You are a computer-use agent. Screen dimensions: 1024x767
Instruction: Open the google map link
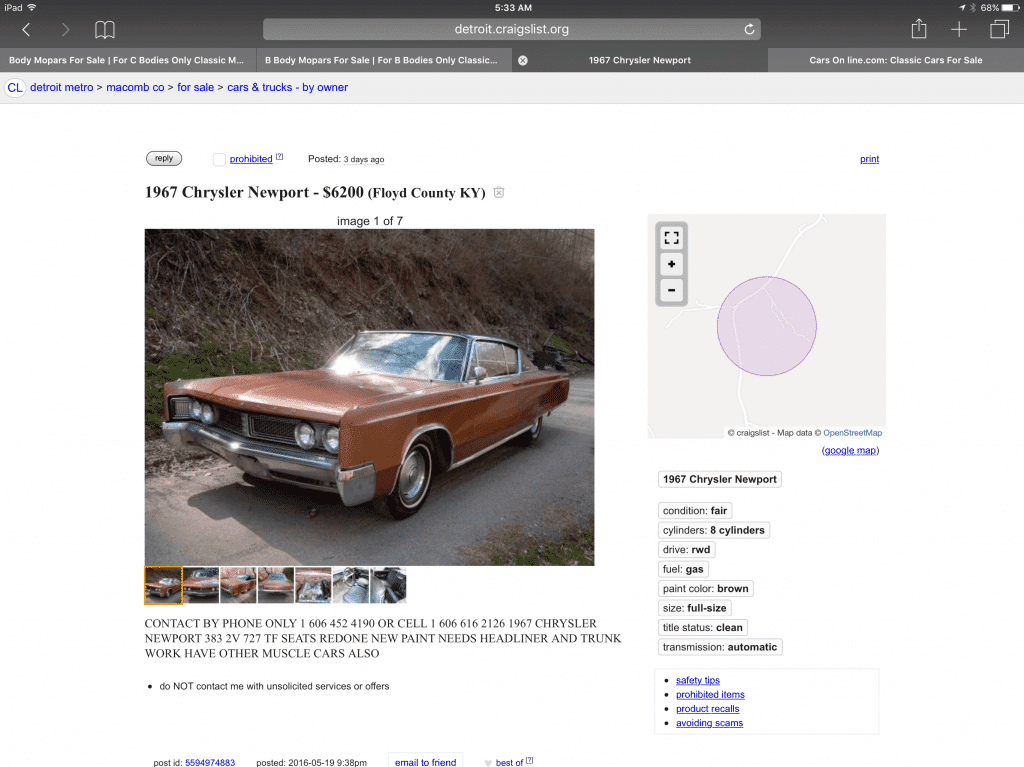[850, 450]
